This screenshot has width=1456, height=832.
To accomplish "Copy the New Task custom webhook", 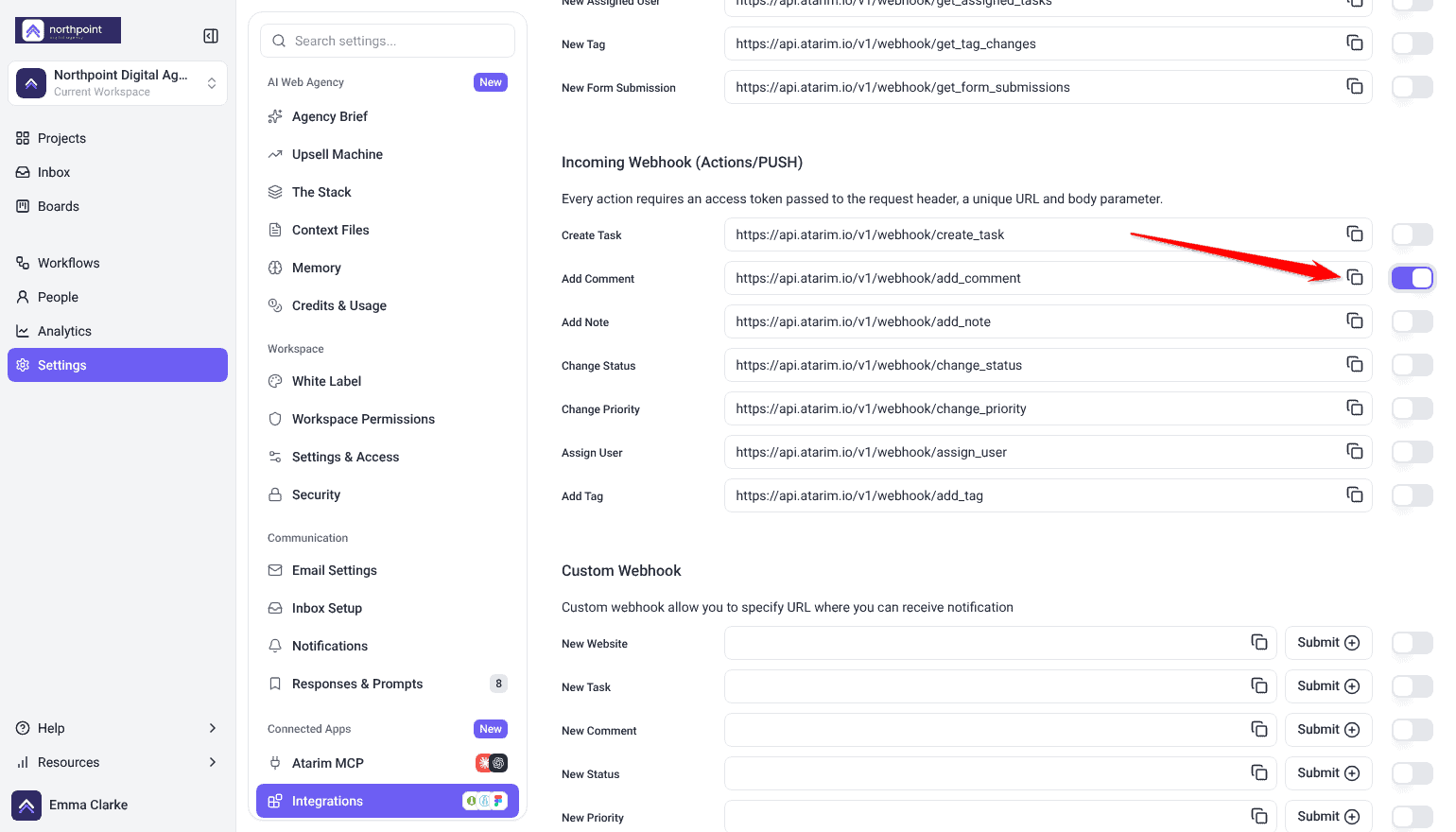I will pyautogui.click(x=1258, y=685).
